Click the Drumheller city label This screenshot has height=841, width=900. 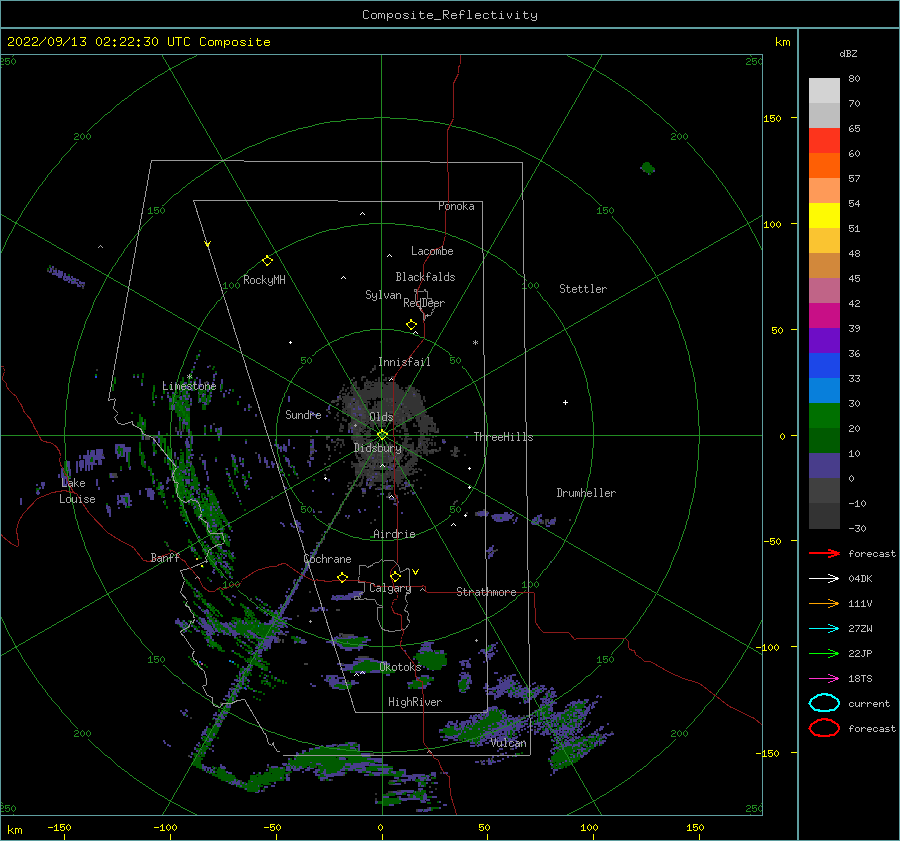586,493
